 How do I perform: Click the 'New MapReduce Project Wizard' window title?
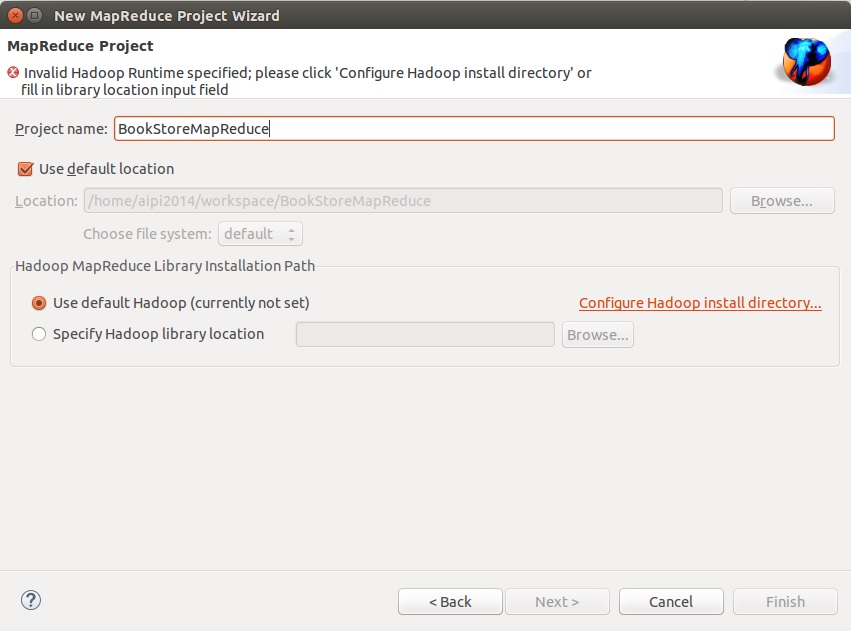coord(167,16)
